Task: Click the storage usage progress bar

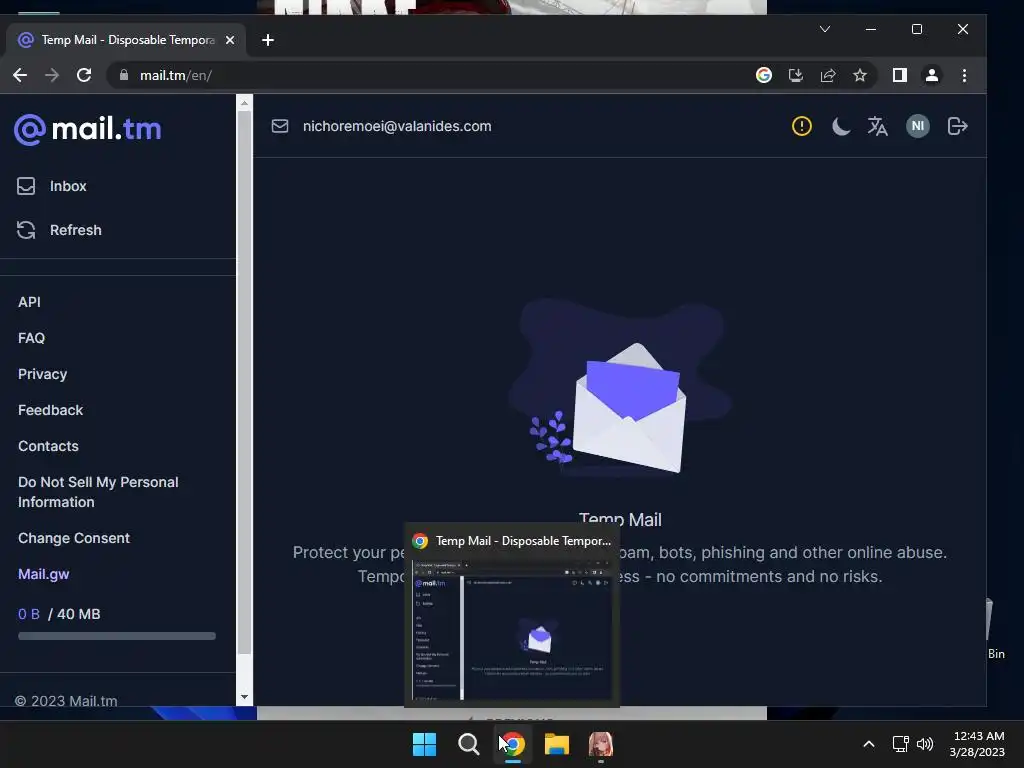Action: click(117, 636)
